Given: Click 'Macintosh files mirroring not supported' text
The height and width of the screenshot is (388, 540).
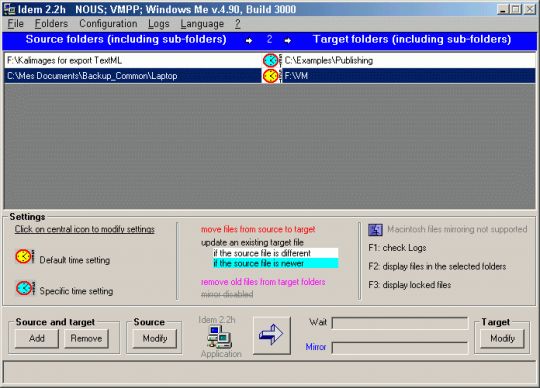Looking at the screenshot, I should [457, 229].
